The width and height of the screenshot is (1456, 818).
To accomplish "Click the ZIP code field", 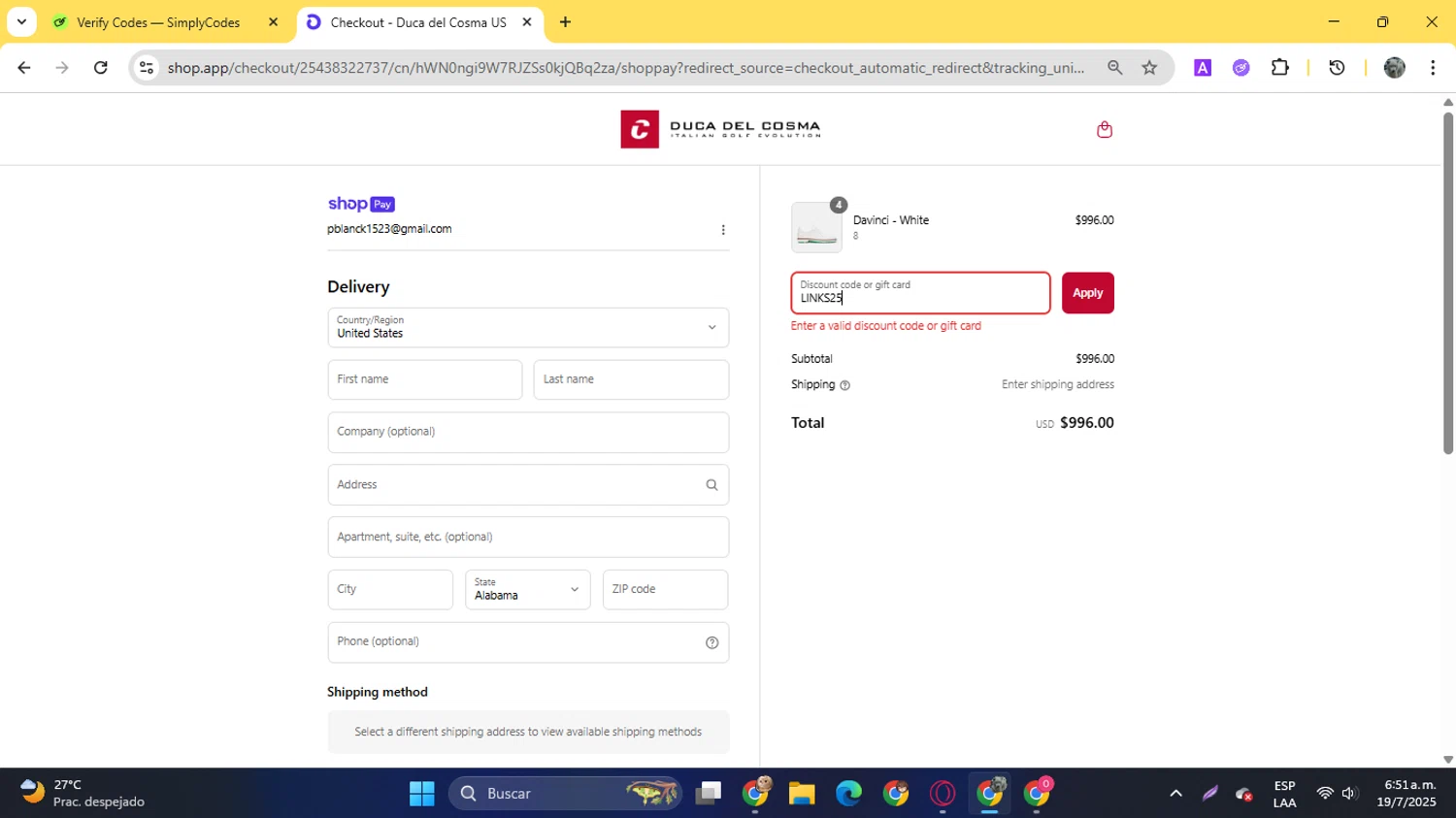I will [665, 590].
